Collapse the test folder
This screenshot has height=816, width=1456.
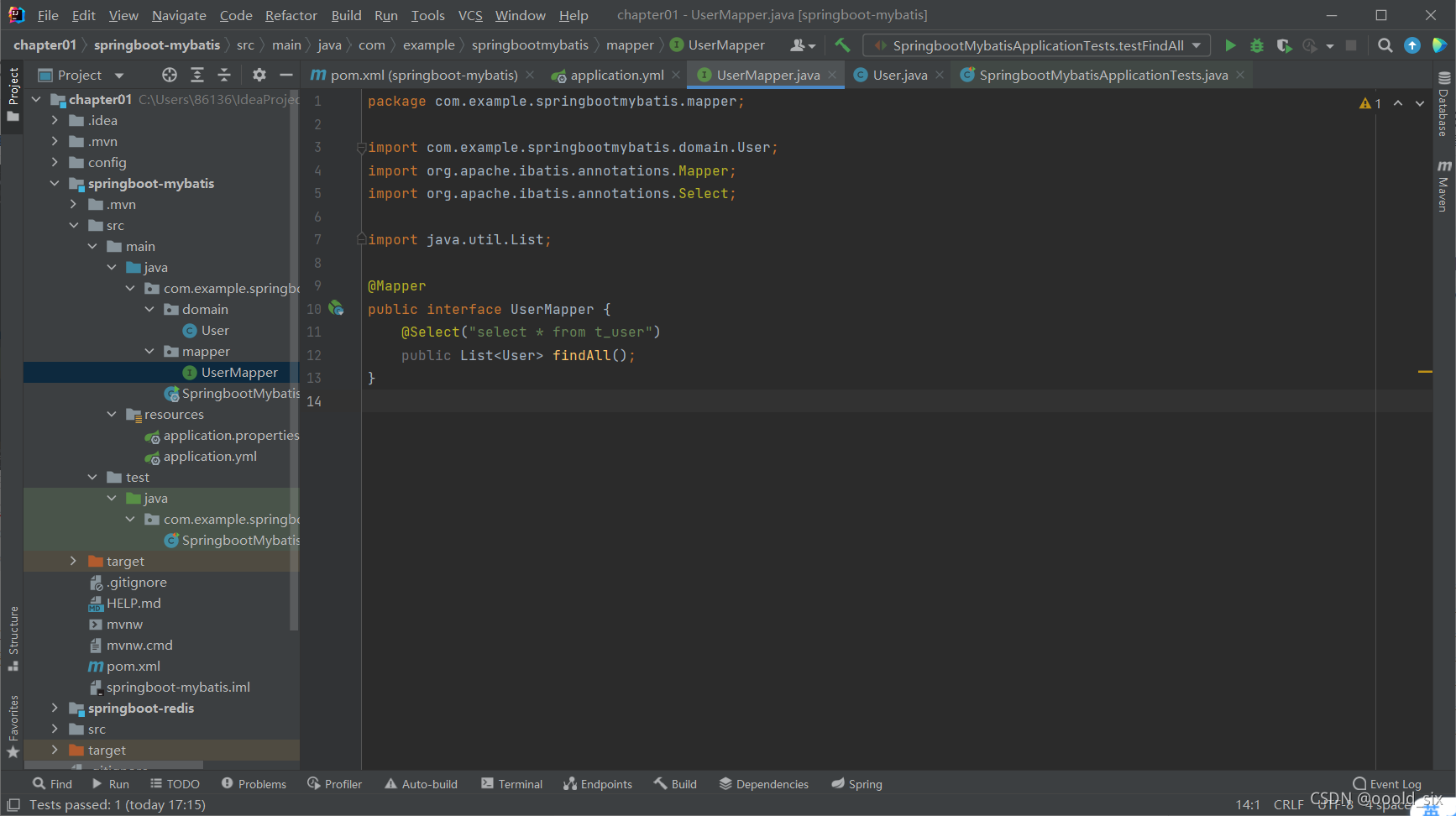pos(92,477)
